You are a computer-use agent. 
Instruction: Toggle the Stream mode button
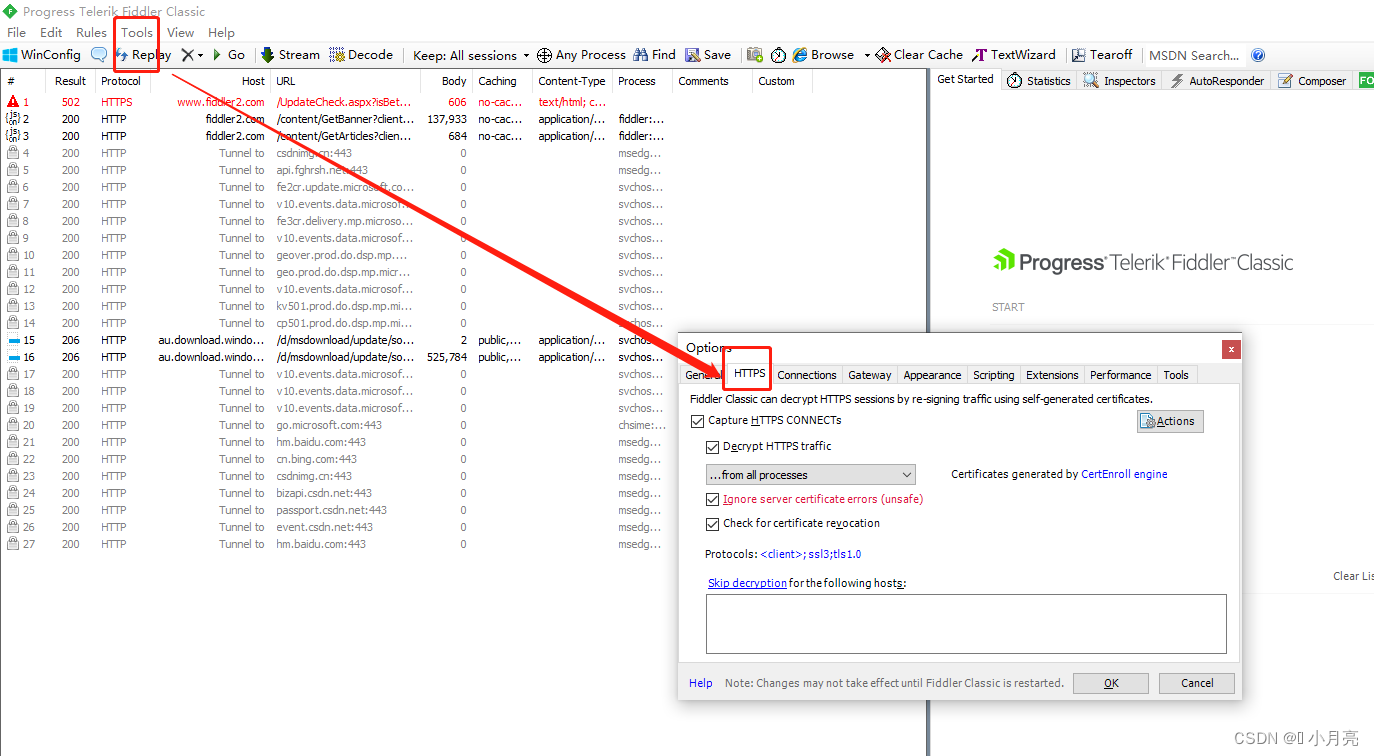point(291,55)
